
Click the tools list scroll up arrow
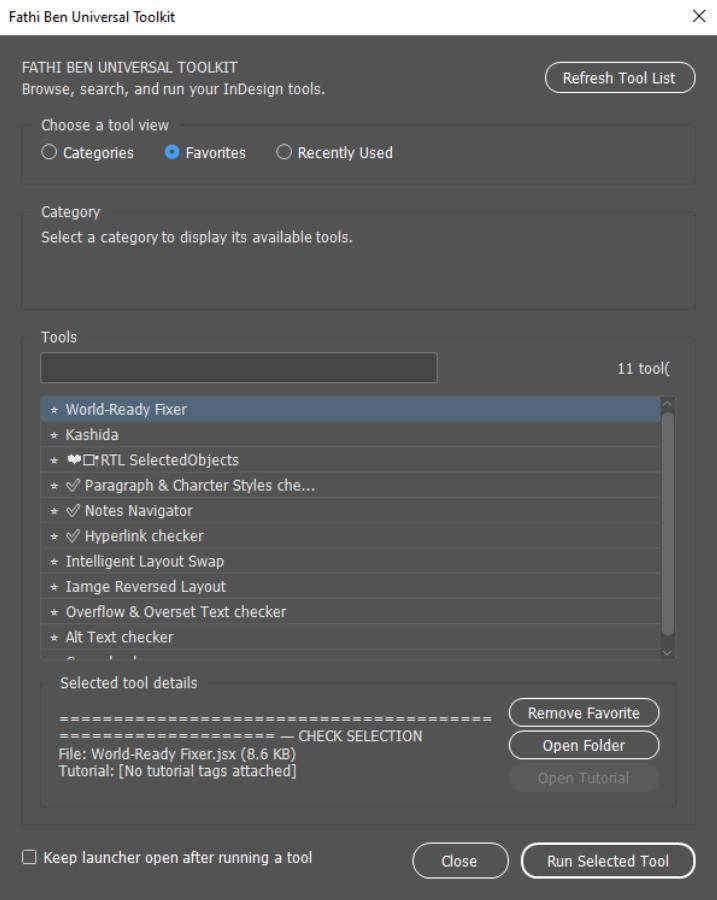(x=667, y=404)
